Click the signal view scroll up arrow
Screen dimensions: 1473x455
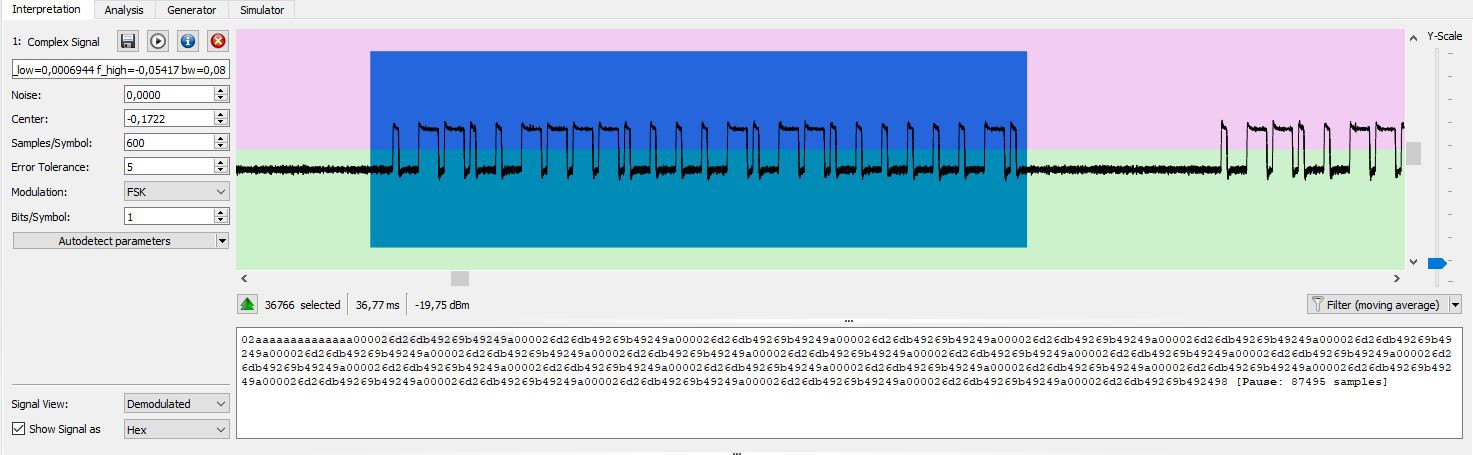click(1413, 38)
